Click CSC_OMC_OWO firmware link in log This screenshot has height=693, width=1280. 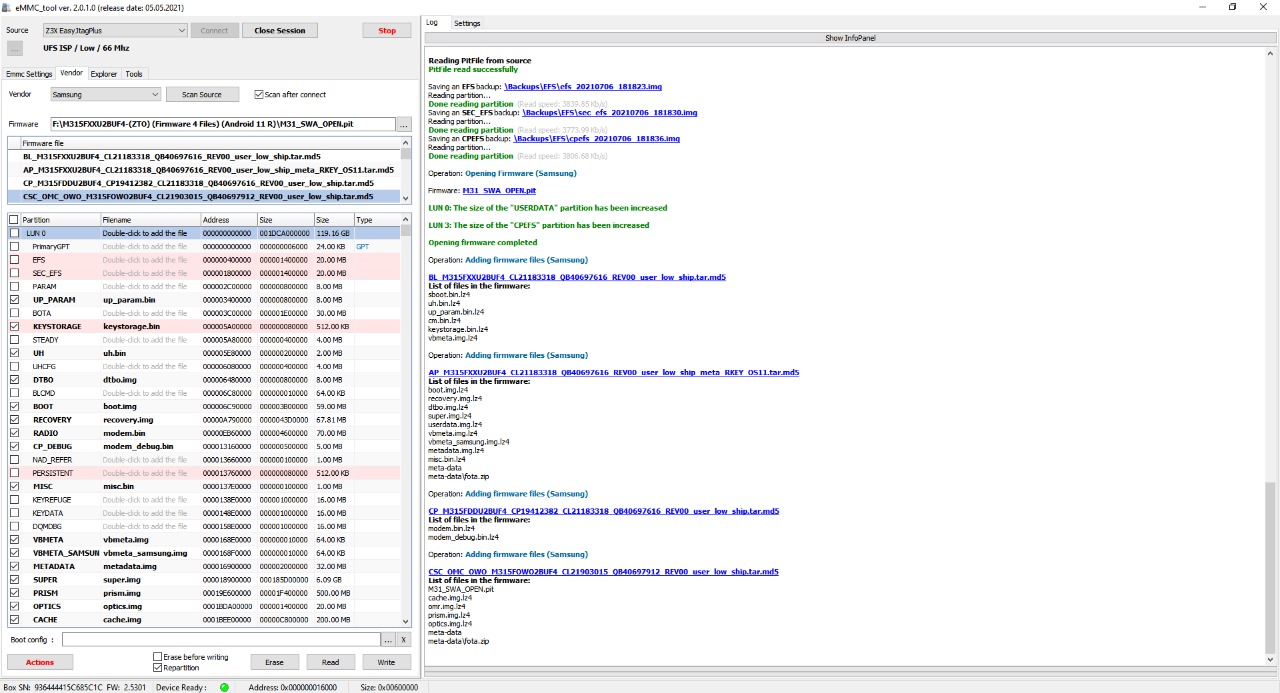604,572
